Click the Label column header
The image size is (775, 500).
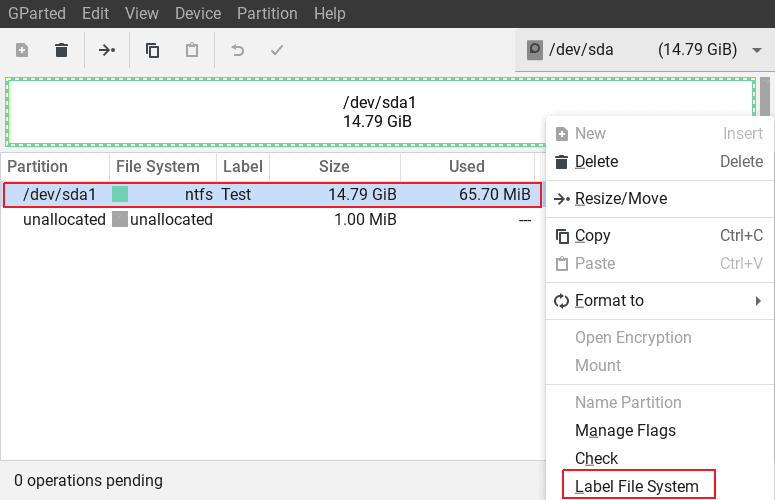coord(243,167)
